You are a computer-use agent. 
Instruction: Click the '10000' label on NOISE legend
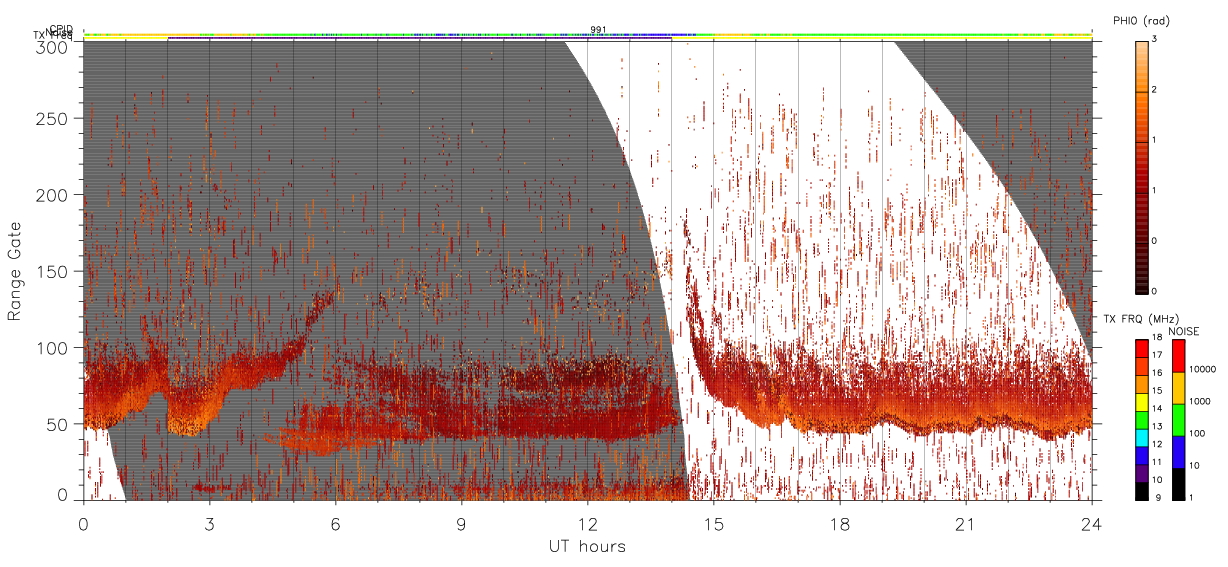[1203, 368]
